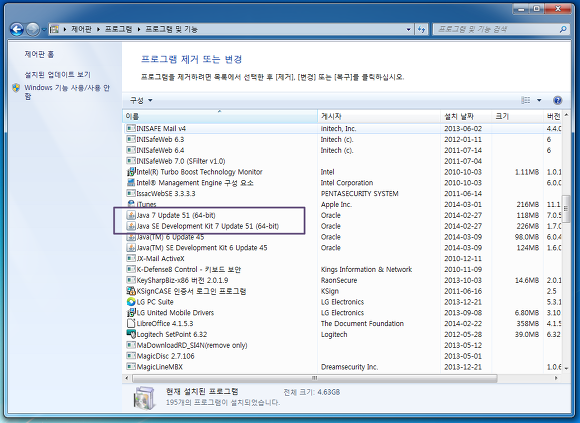
Task: Click the magnifier search icon
Action: pyautogui.click(x=563, y=29)
